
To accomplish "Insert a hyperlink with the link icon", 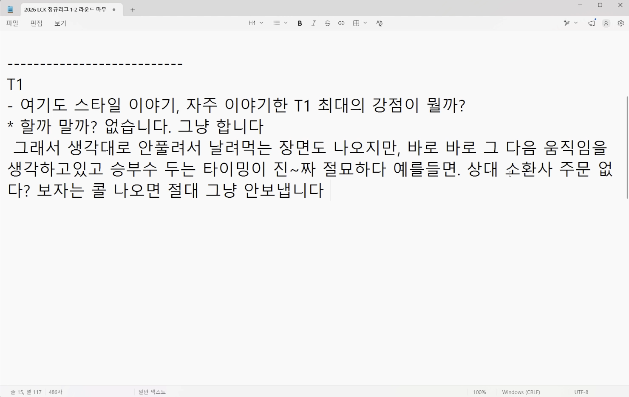I will (341, 23).
